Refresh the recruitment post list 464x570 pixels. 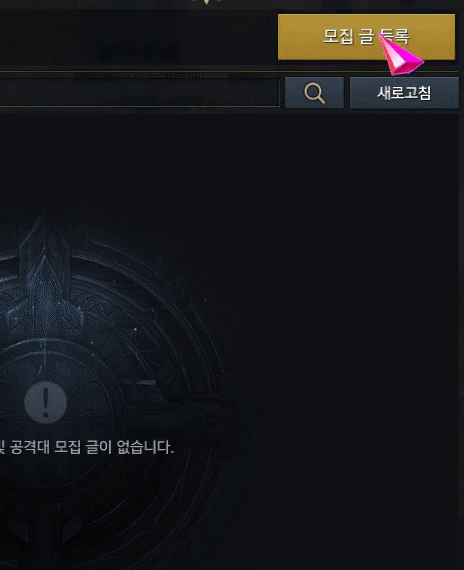(x=404, y=93)
